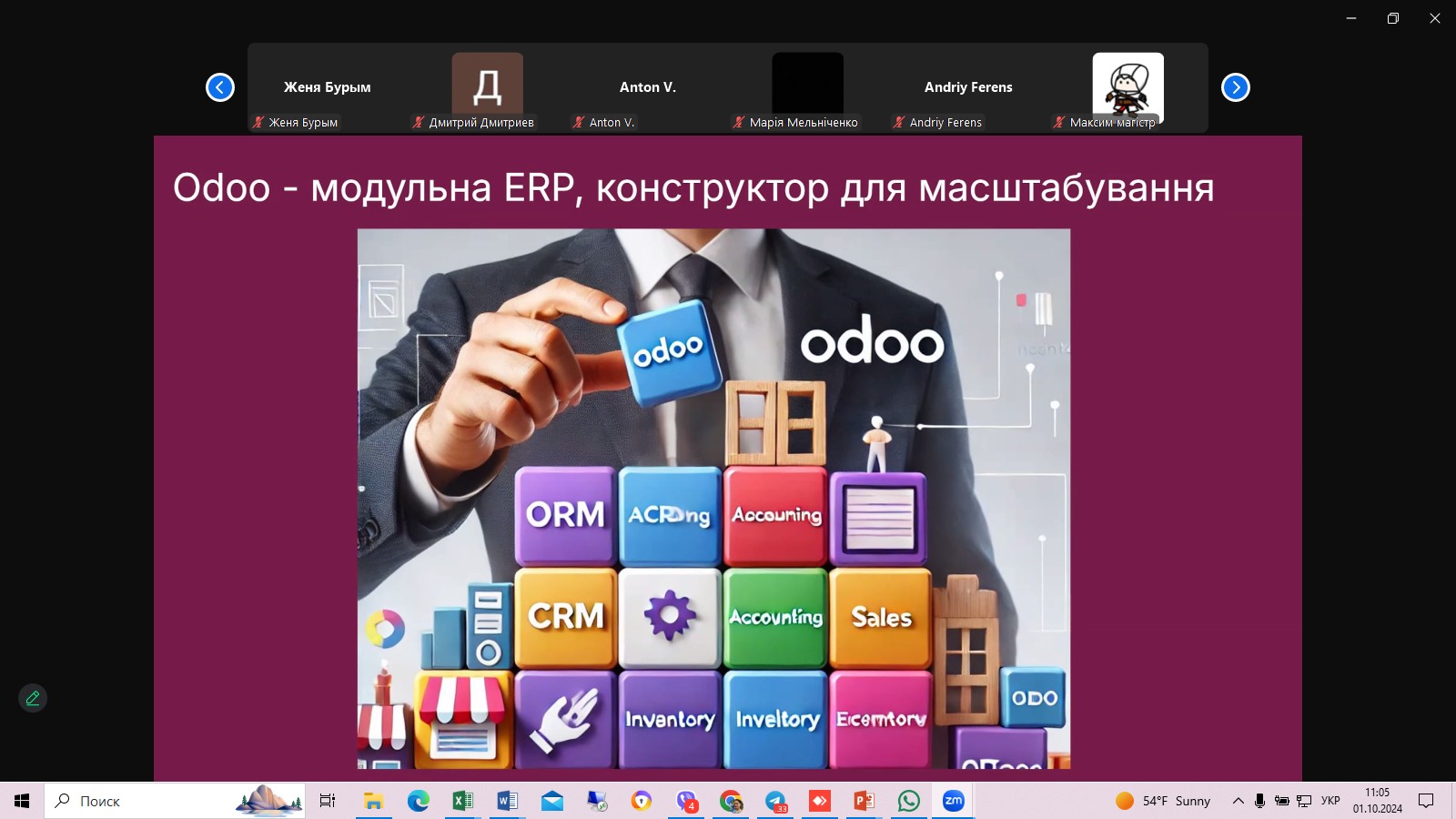Switch to Word on the taskbar
Image resolution: width=1456 pixels, height=819 pixels.
[x=507, y=801]
